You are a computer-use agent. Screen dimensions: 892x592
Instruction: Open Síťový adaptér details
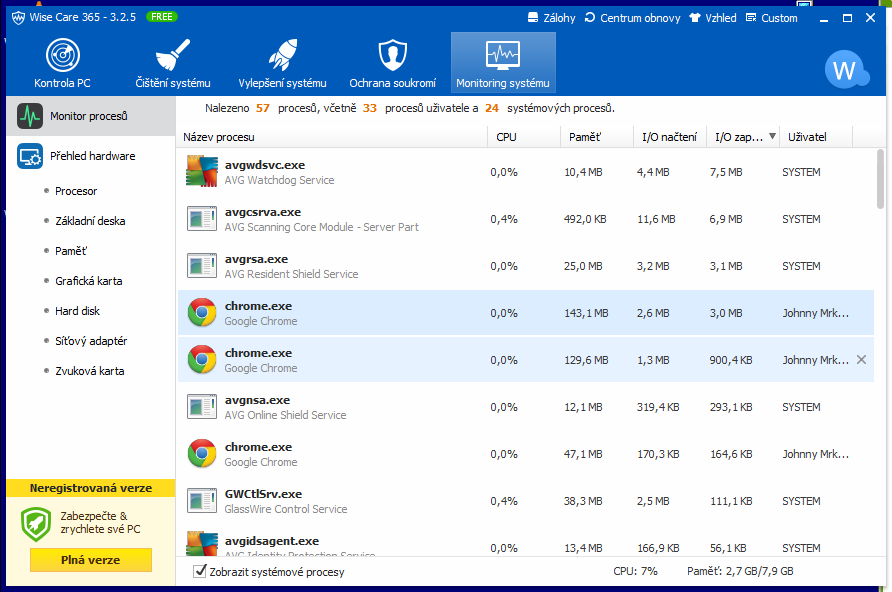[91, 341]
